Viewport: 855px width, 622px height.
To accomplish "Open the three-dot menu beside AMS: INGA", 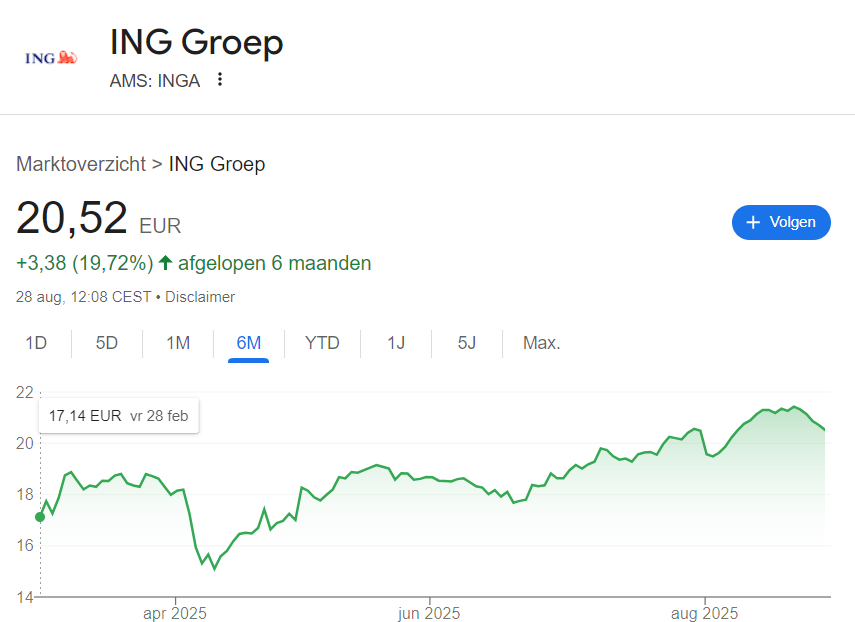I will click(220, 80).
